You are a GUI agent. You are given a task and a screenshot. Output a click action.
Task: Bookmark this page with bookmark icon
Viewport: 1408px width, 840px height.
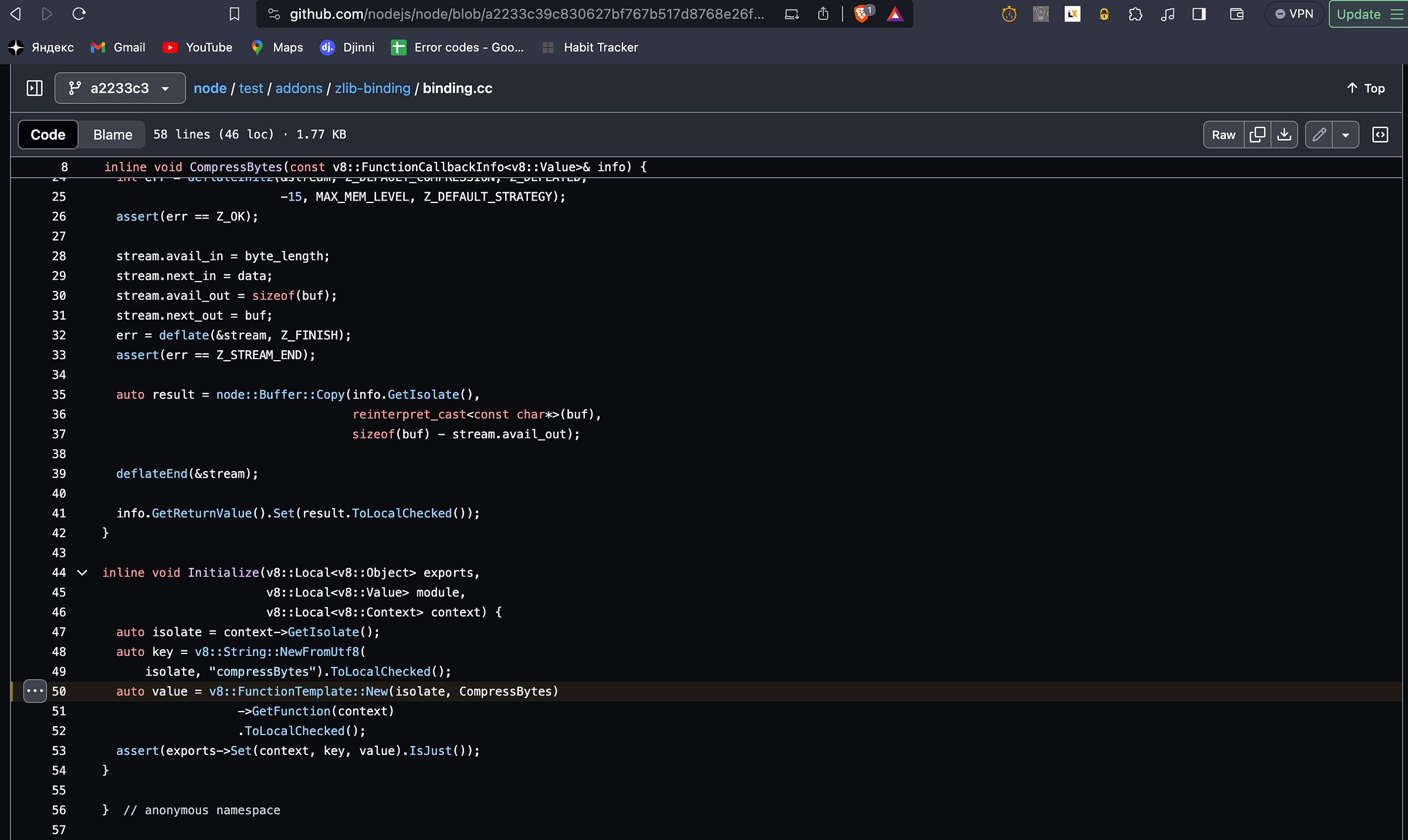point(234,14)
